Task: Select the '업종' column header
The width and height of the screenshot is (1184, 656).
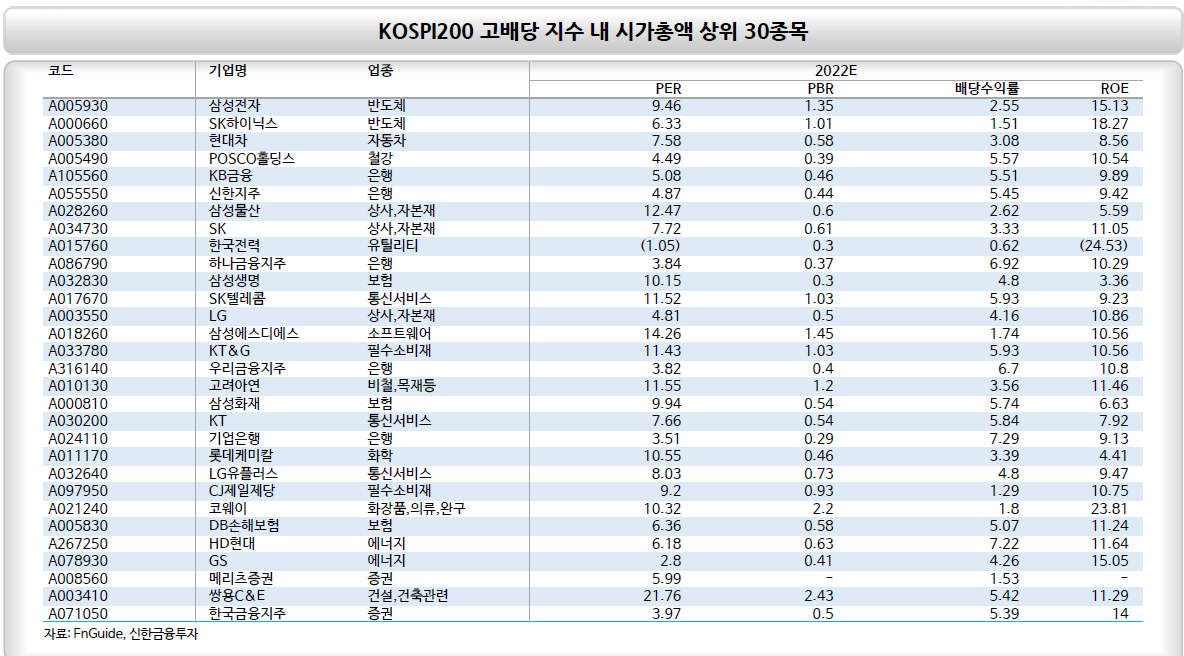Action: point(380,70)
